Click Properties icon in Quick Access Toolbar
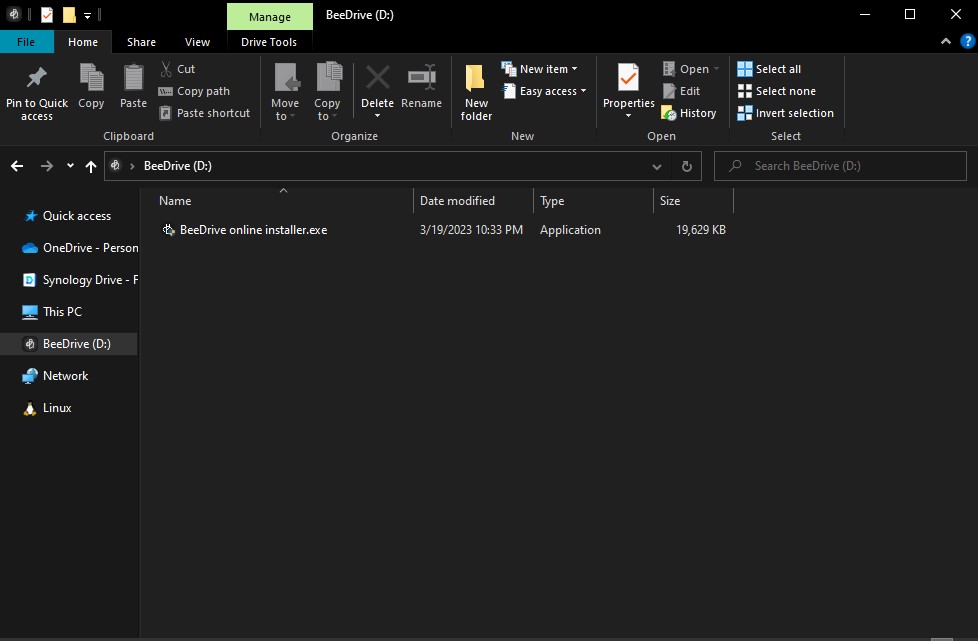The width and height of the screenshot is (978, 641). pyautogui.click(x=47, y=15)
